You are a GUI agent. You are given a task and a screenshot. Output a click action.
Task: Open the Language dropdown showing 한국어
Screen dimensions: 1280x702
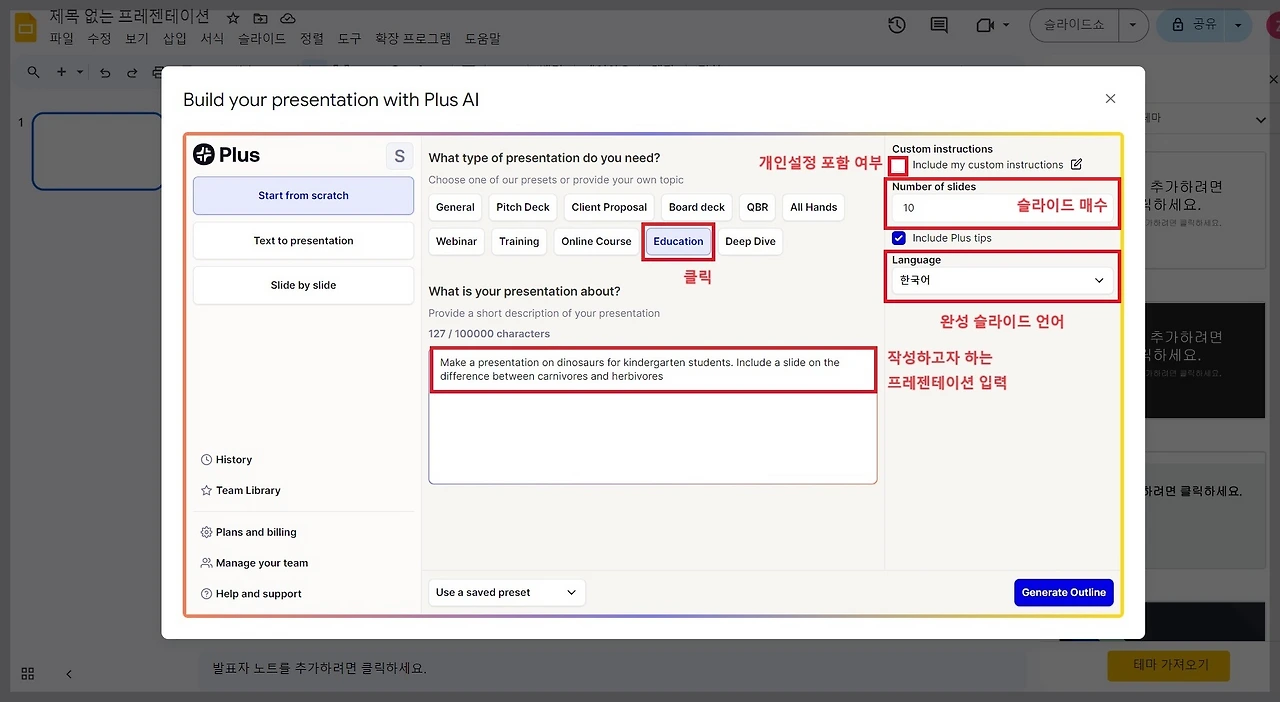(1002, 281)
